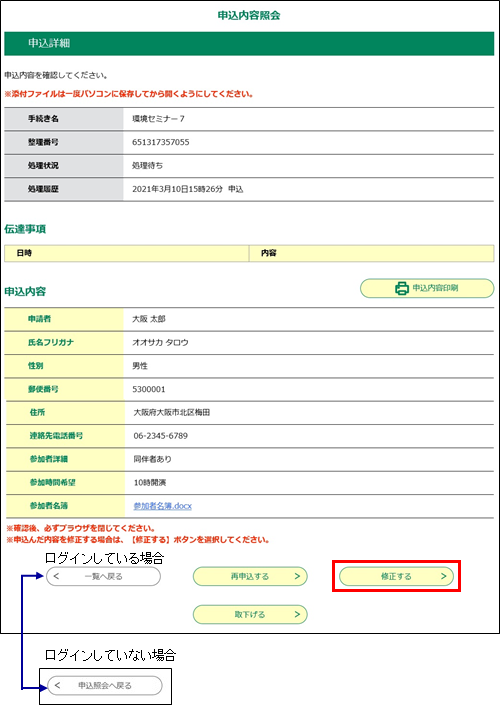This screenshot has width=500, height=705.
Task: Click the 連絡先電話番号 value 06-2345-6789
Action: pyautogui.click(x=161, y=436)
